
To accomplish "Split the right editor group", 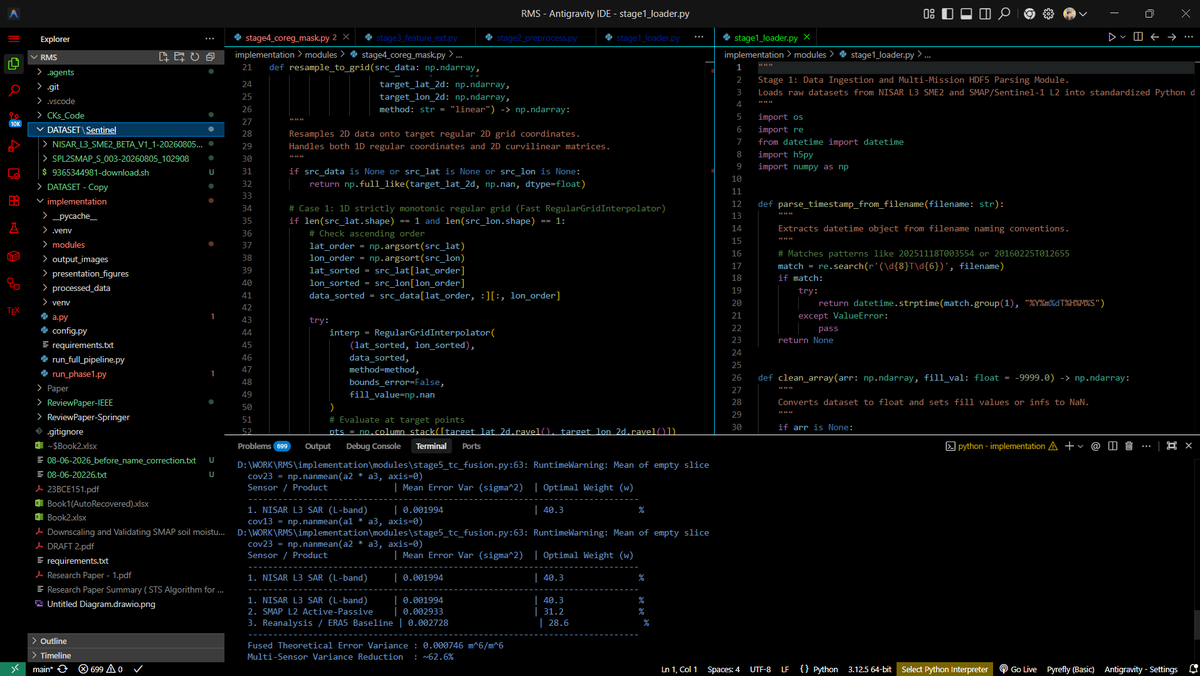I will pos(1140,38).
